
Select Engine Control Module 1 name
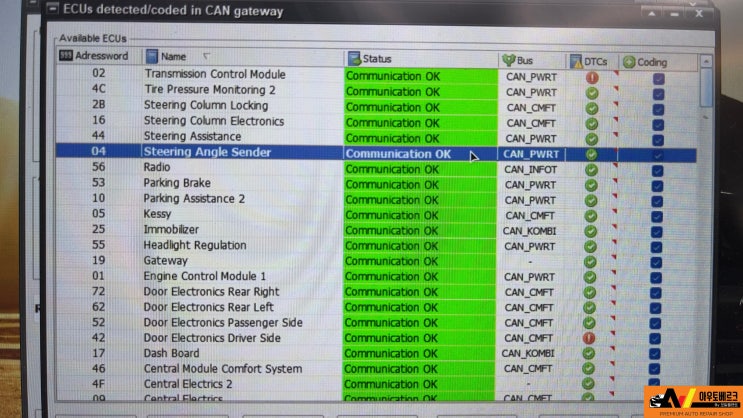(205, 276)
